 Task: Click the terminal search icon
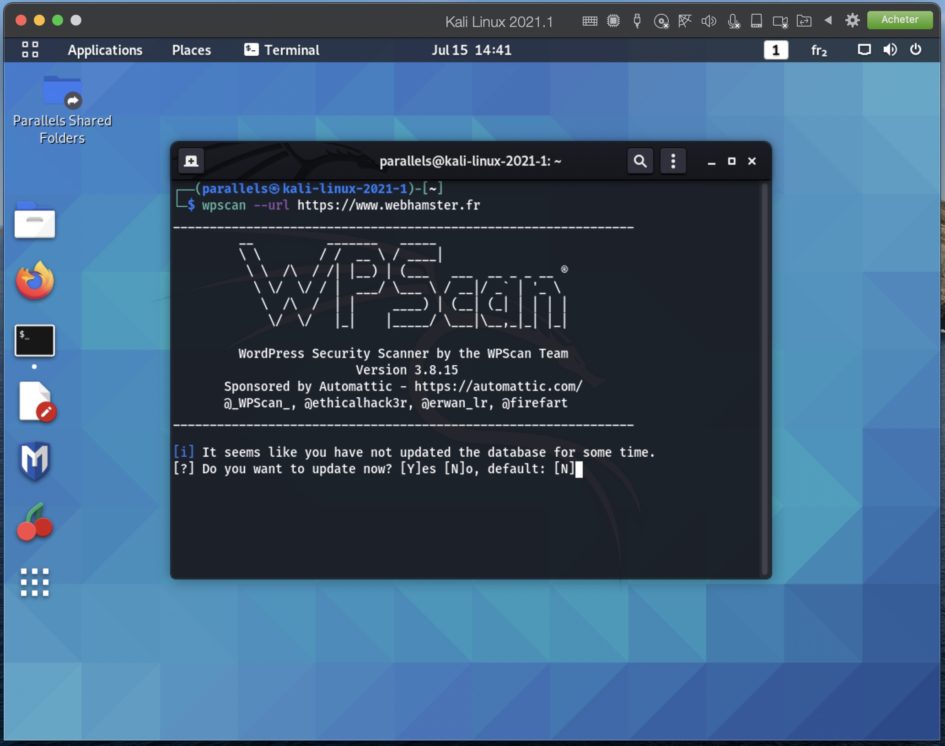coord(640,161)
